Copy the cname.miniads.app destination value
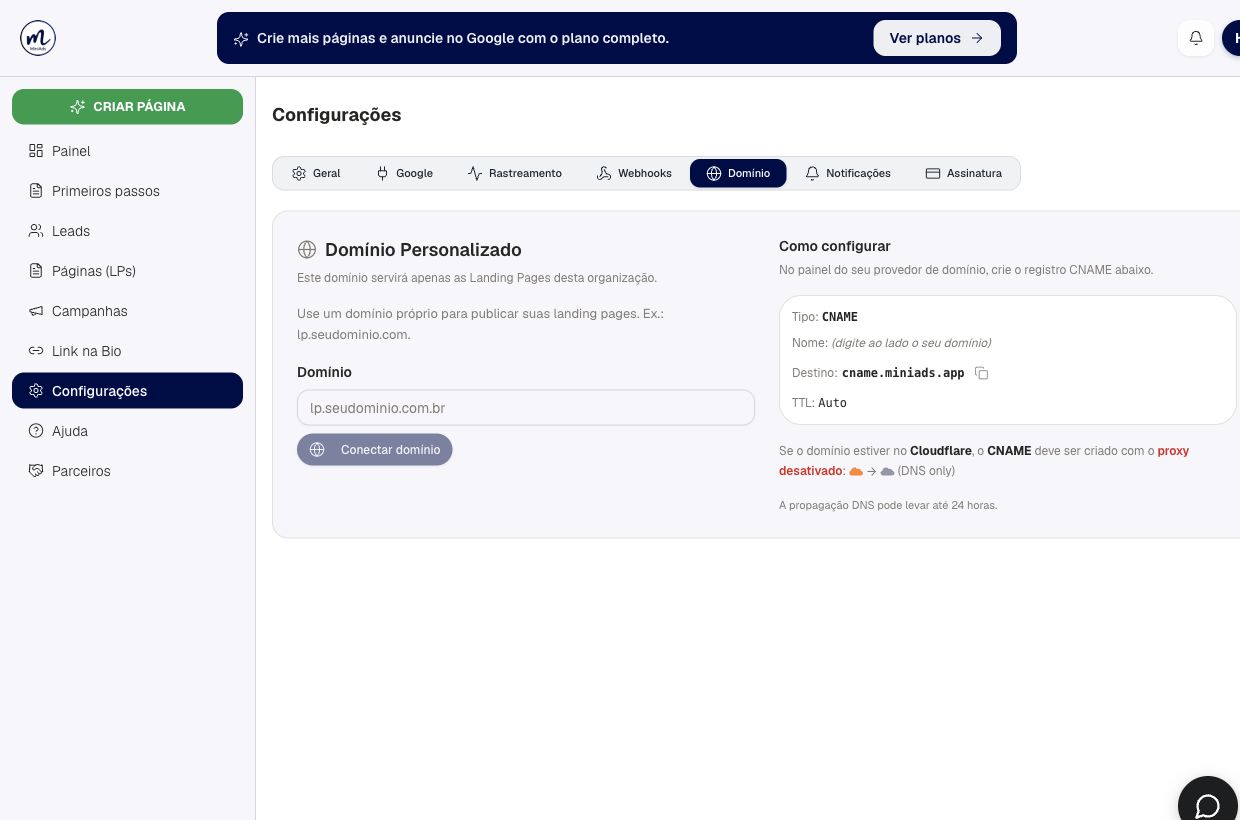 point(982,373)
